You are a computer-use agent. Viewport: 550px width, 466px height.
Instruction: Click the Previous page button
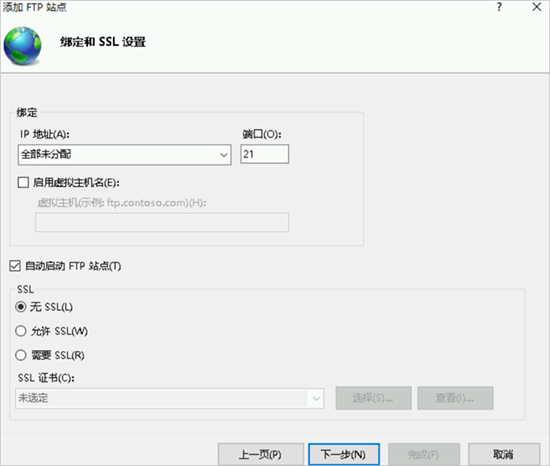261,454
